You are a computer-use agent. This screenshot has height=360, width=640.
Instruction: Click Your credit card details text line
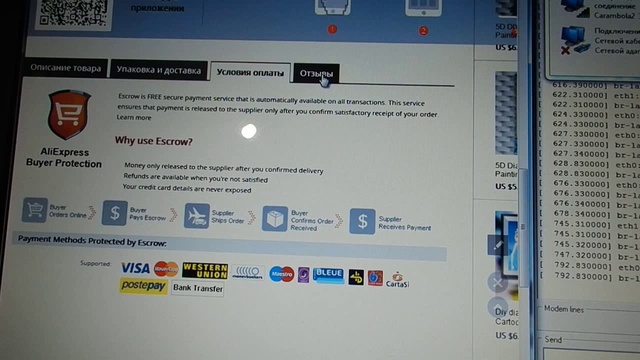187,188
